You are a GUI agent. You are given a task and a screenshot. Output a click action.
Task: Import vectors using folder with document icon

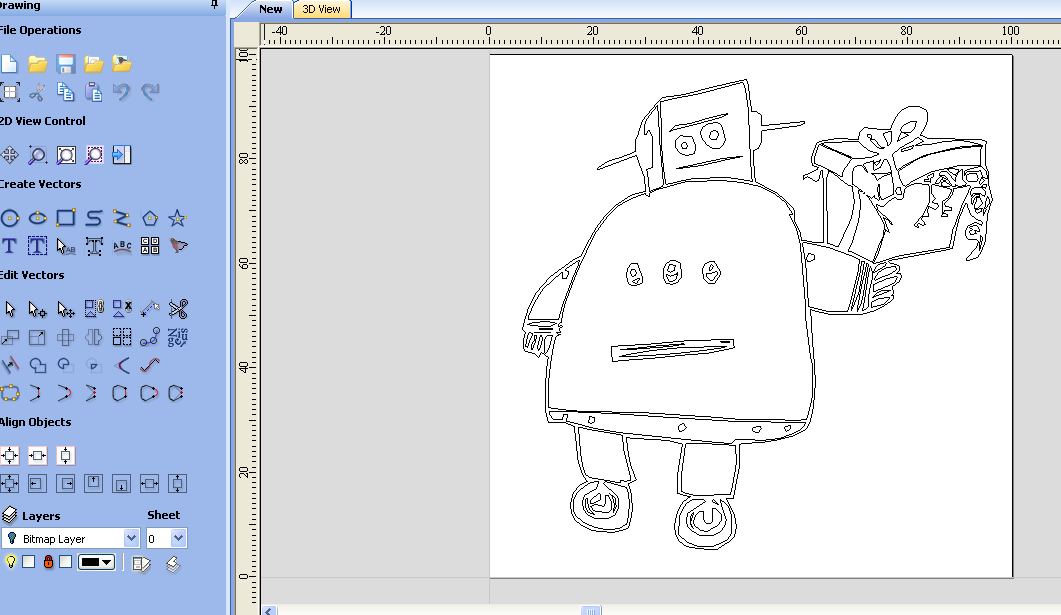pyautogui.click(x=93, y=64)
